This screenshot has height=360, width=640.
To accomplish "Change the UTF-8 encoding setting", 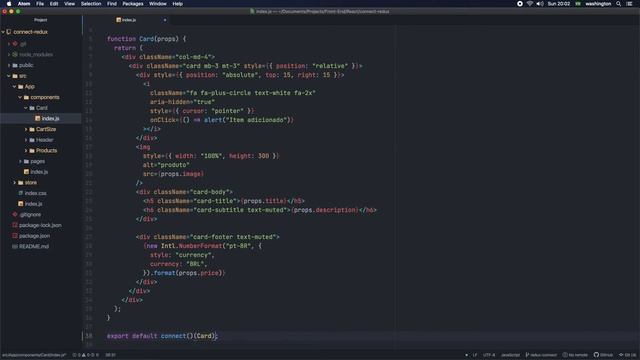I will [x=489, y=355].
